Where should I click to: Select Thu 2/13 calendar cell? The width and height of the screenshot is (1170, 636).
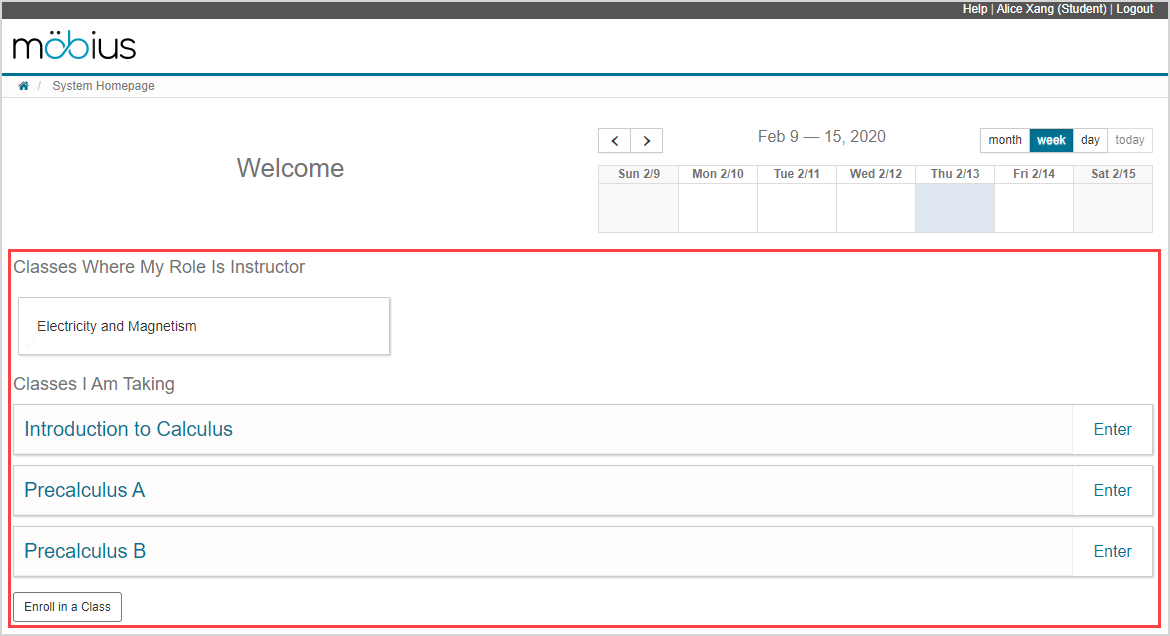(x=955, y=208)
